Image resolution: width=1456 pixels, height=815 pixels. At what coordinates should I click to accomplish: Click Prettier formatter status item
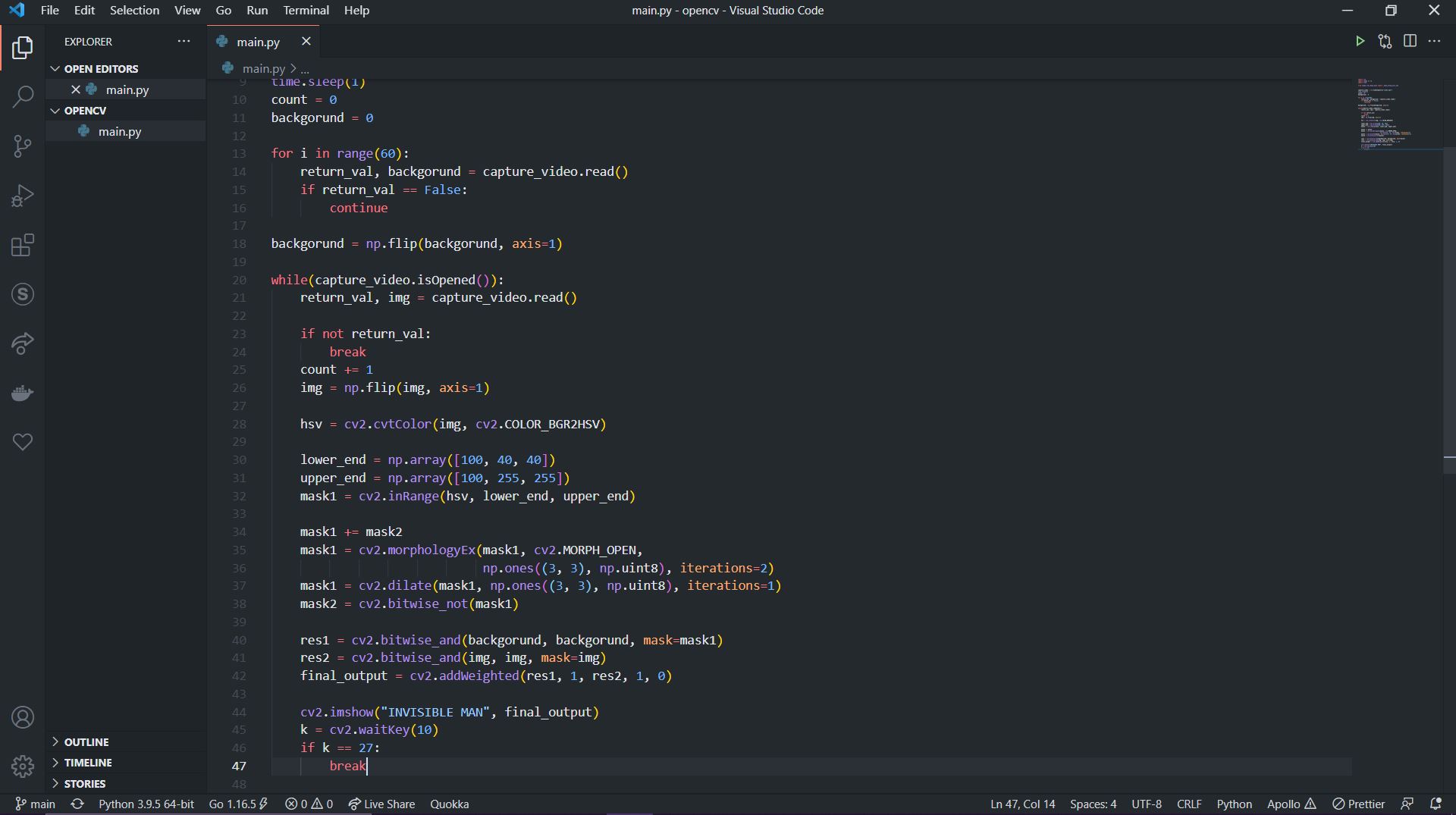pyautogui.click(x=1358, y=804)
